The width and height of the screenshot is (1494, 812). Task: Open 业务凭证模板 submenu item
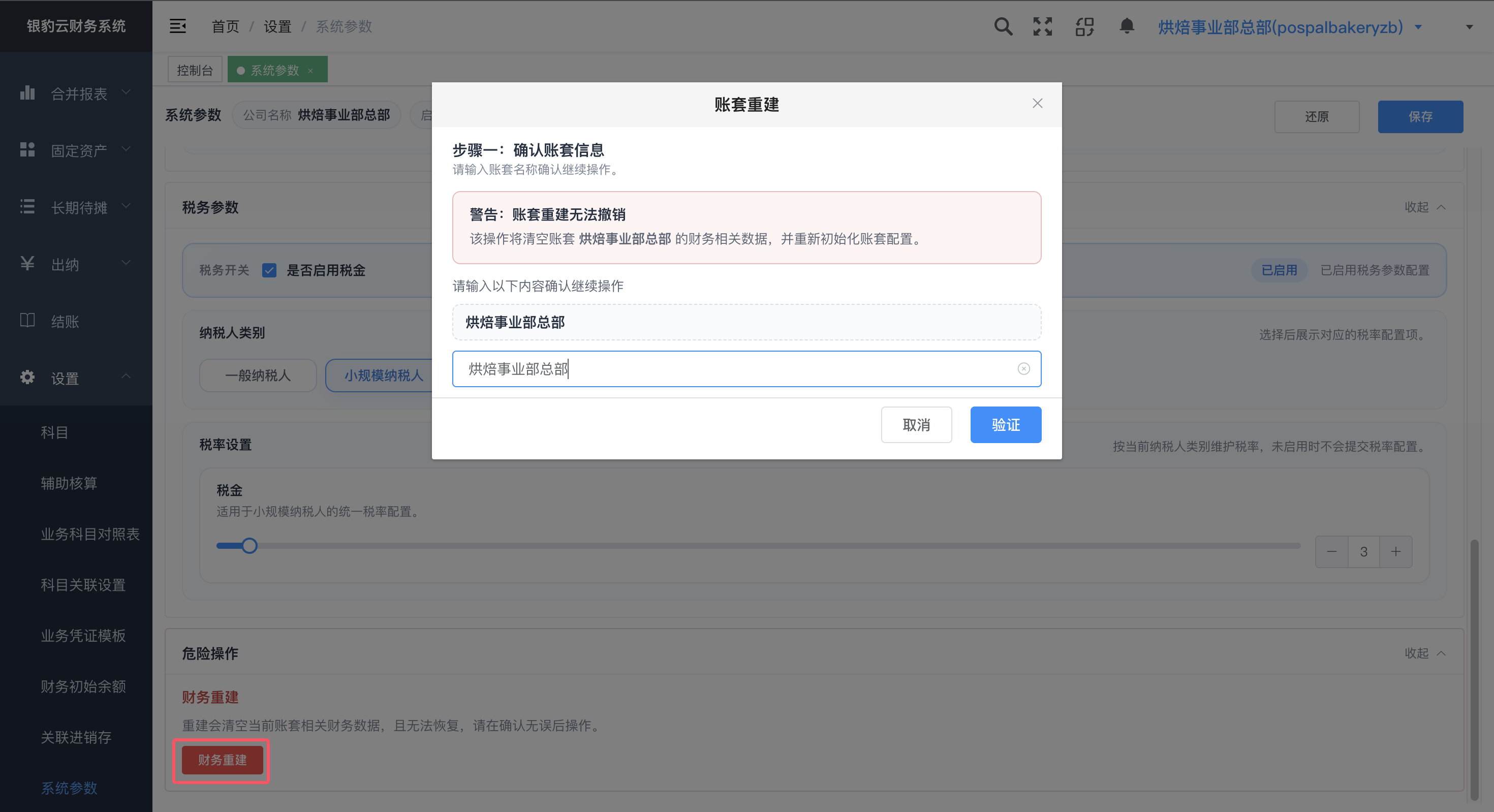point(76,636)
